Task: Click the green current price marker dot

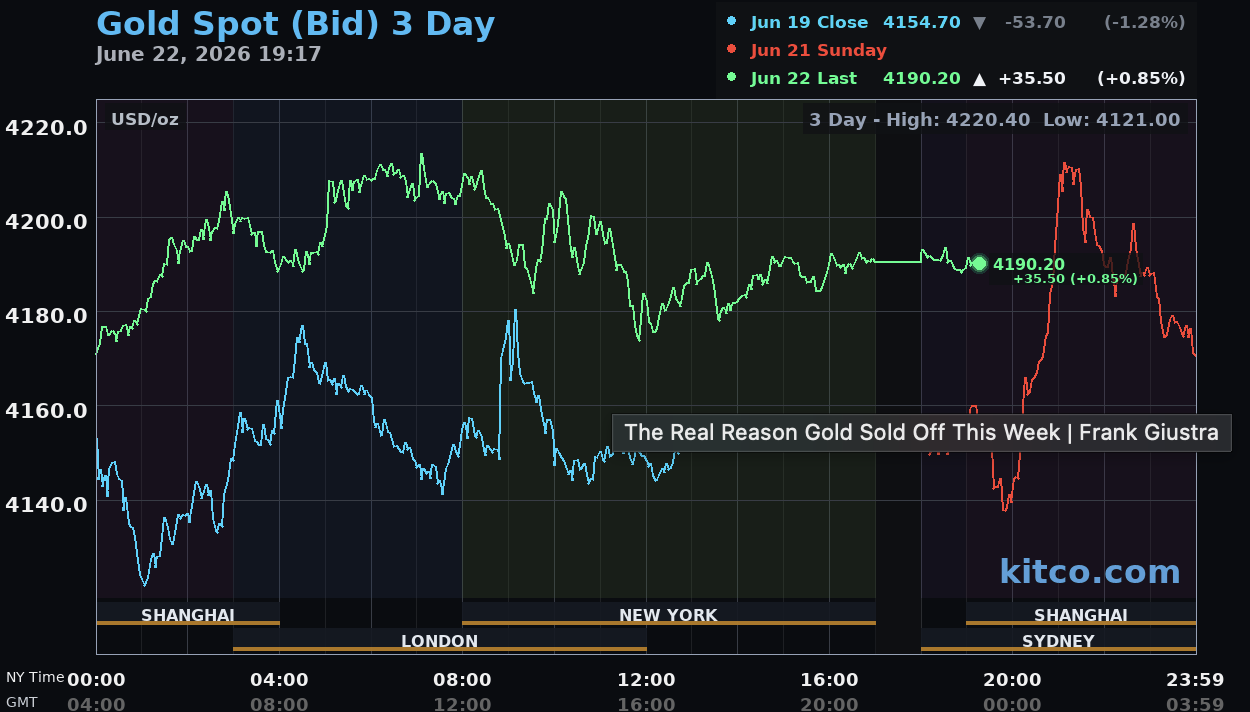Action: [979, 263]
